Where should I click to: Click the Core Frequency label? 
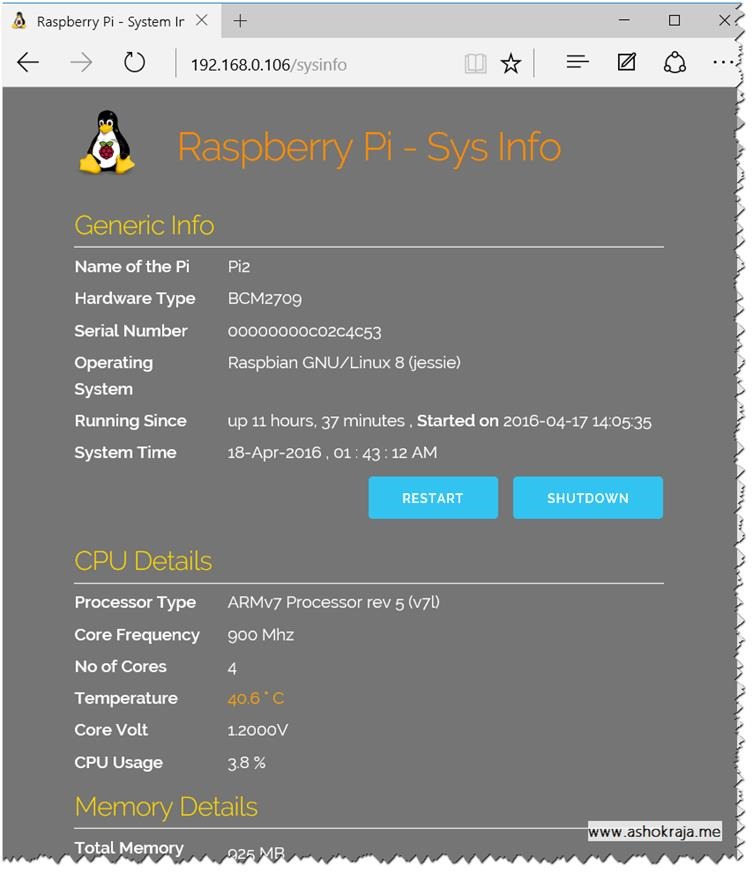point(137,635)
